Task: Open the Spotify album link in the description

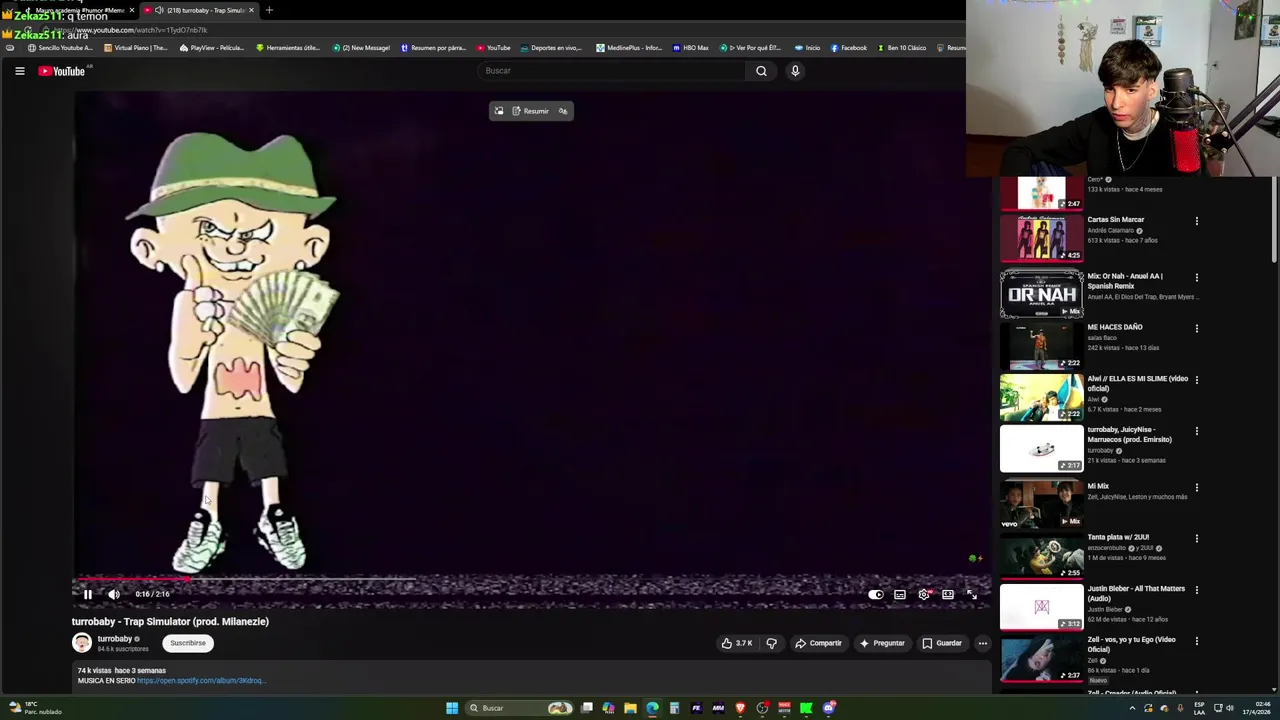Action: coord(201,681)
